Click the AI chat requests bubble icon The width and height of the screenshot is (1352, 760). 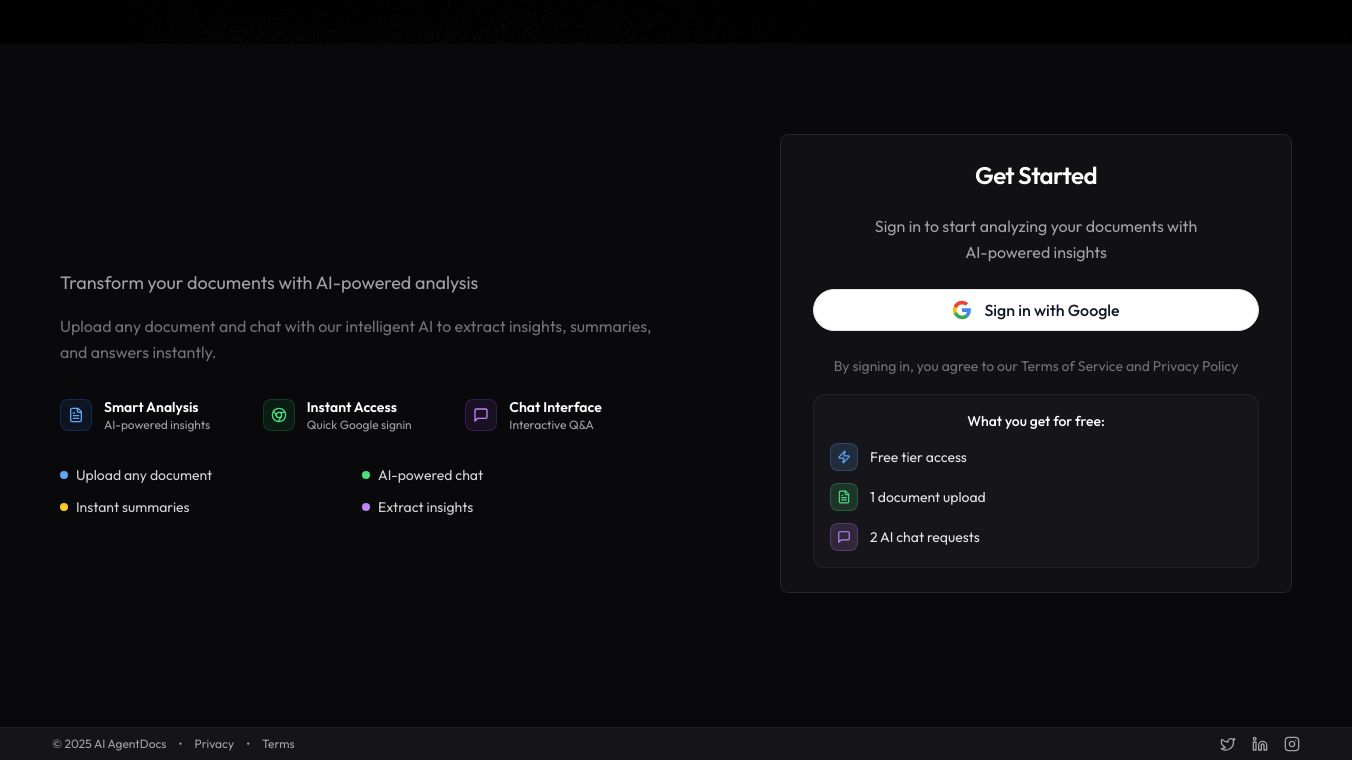[x=844, y=537]
